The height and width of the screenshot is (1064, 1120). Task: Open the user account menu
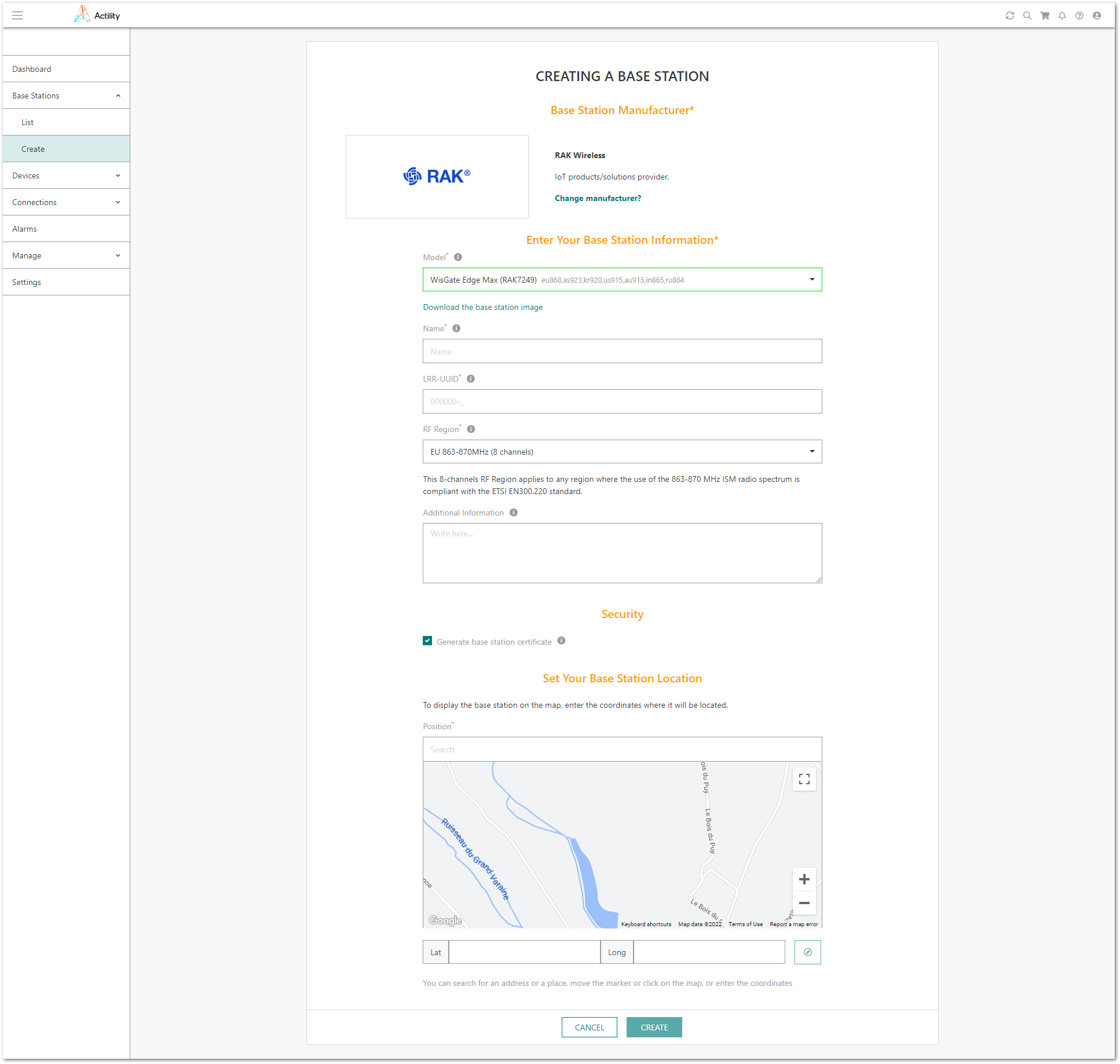(x=1096, y=15)
